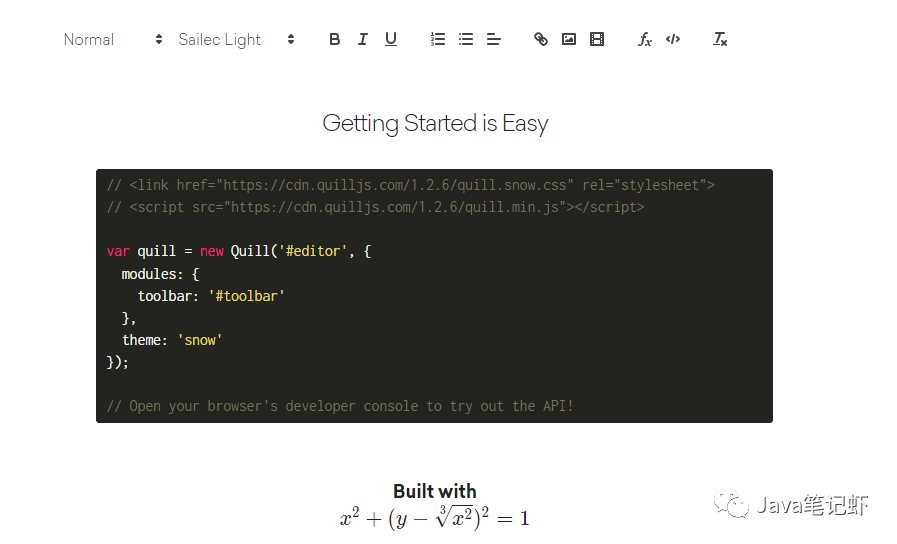
Task: Insert an image
Action: coord(569,39)
